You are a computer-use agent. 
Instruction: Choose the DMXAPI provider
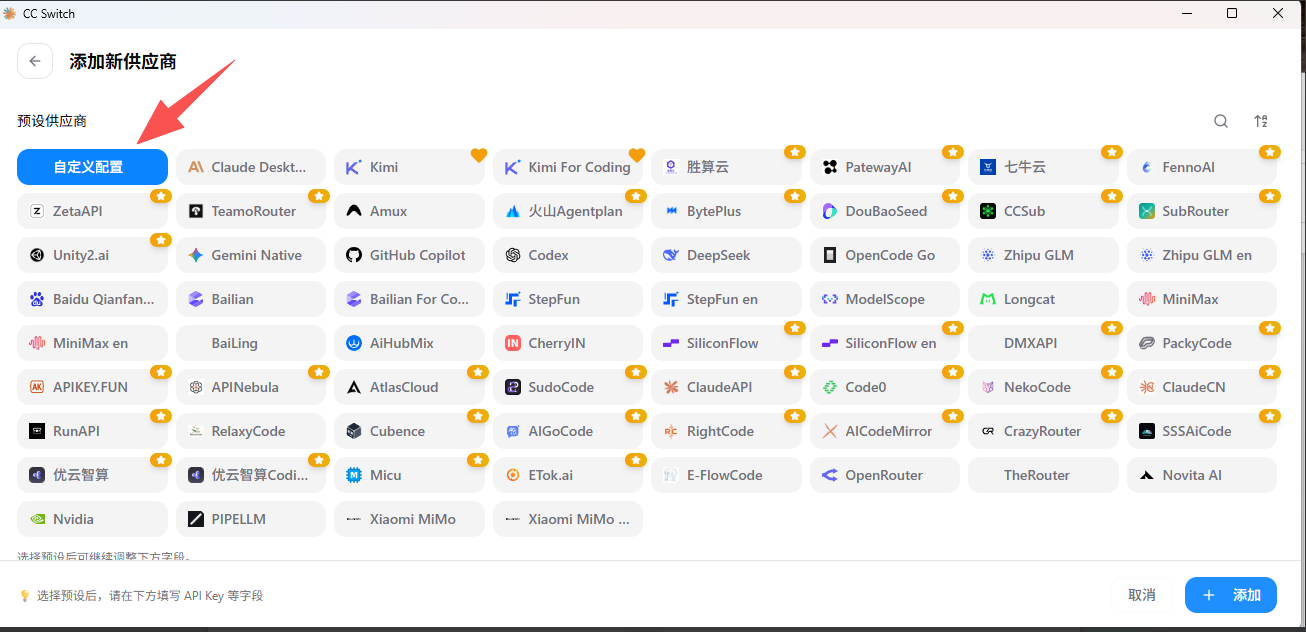point(1043,343)
